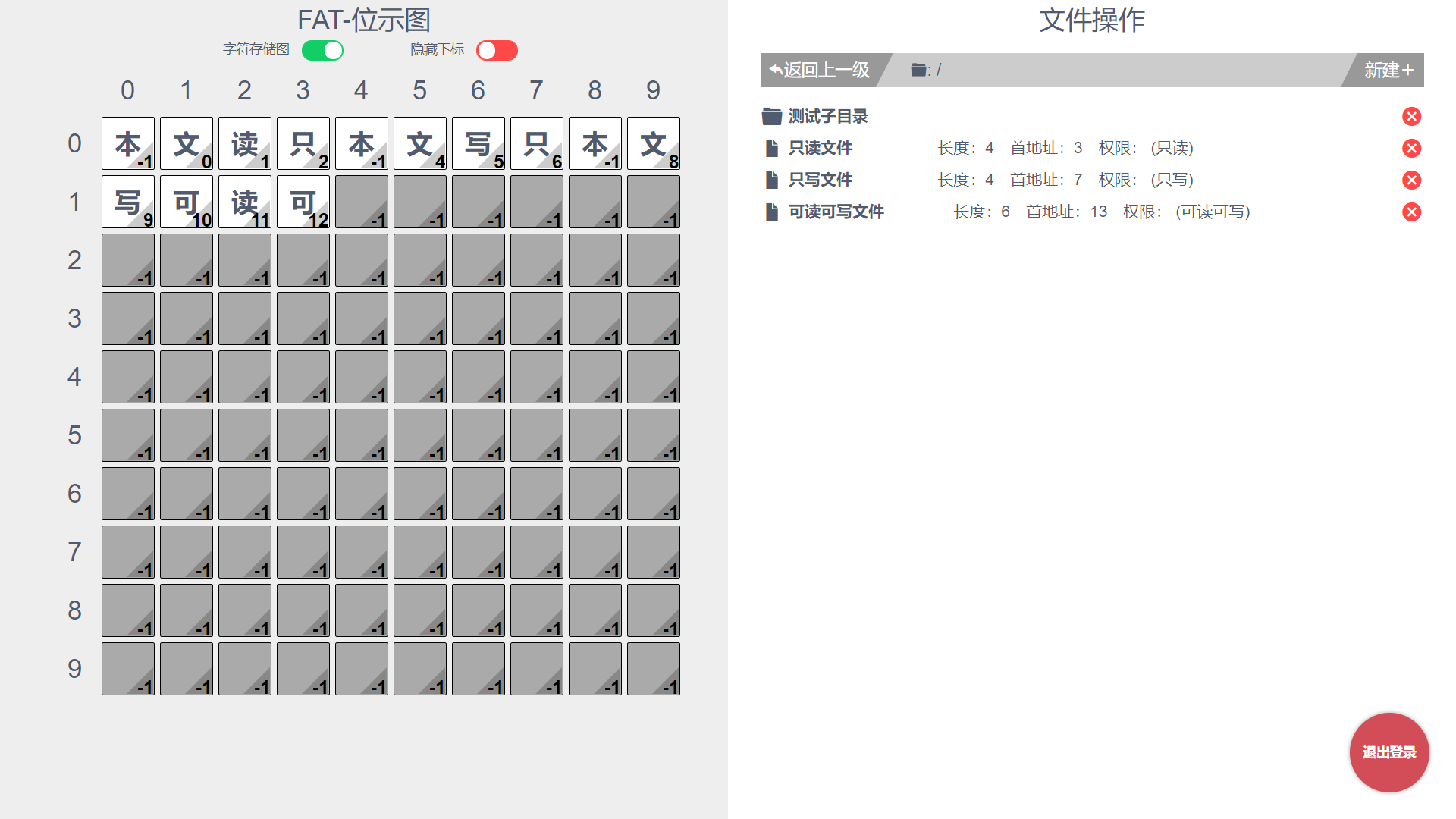
Task: Open the 测试子目录 directory
Action: [827, 116]
